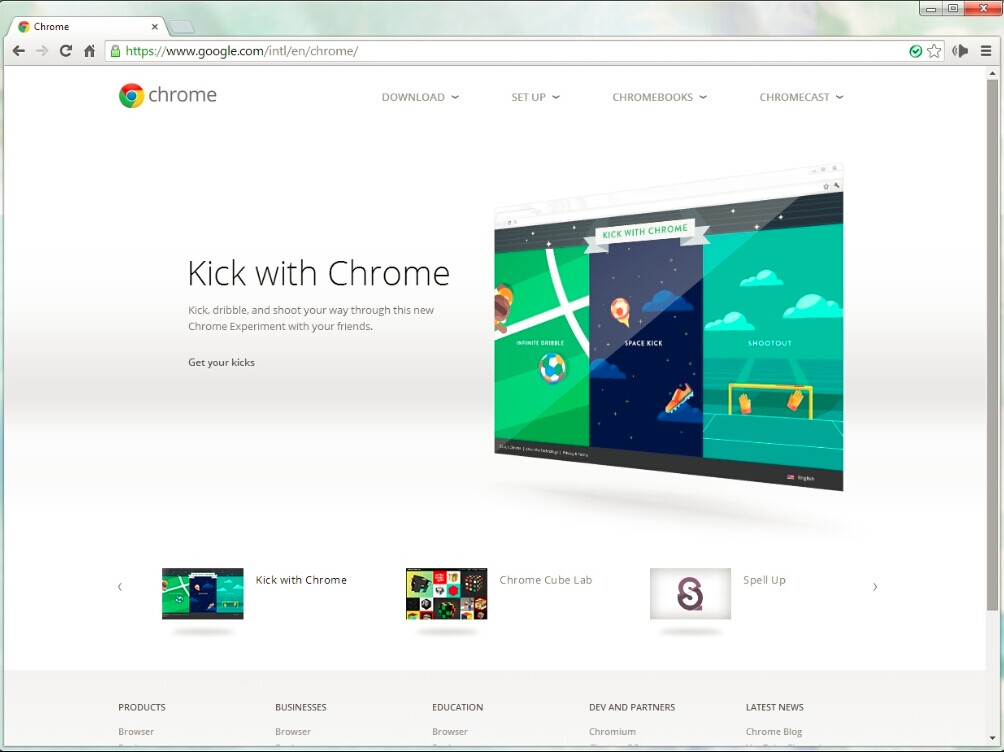Select the Kick with Chrome carousel entry
1004x752 pixels.
tap(202, 592)
